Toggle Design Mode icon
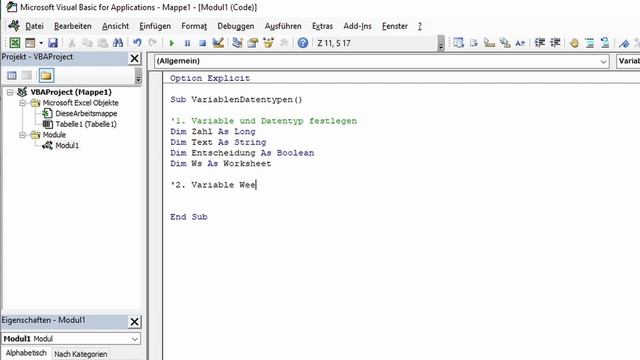 click(218, 42)
